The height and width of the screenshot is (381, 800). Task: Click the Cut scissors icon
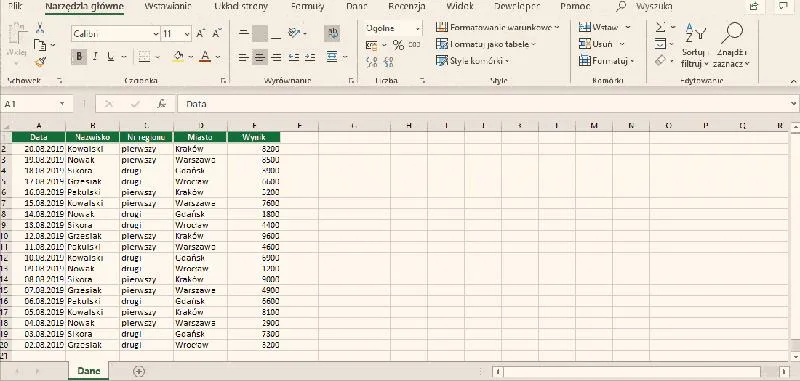(x=40, y=29)
